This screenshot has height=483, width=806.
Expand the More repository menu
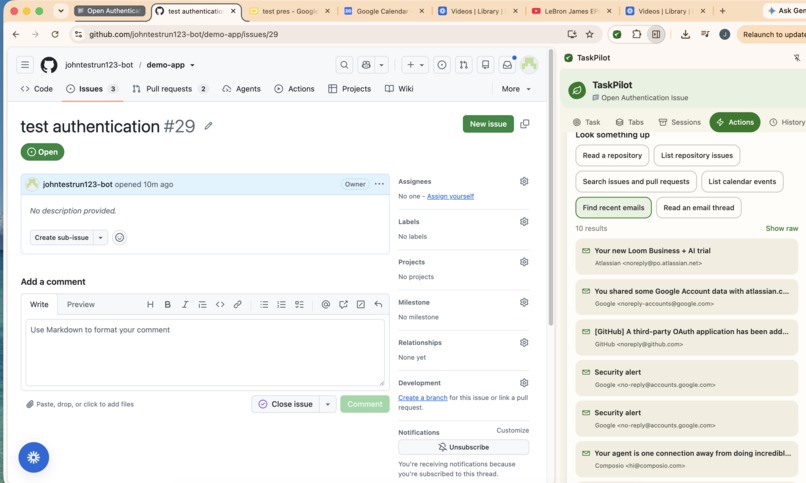(516, 89)
